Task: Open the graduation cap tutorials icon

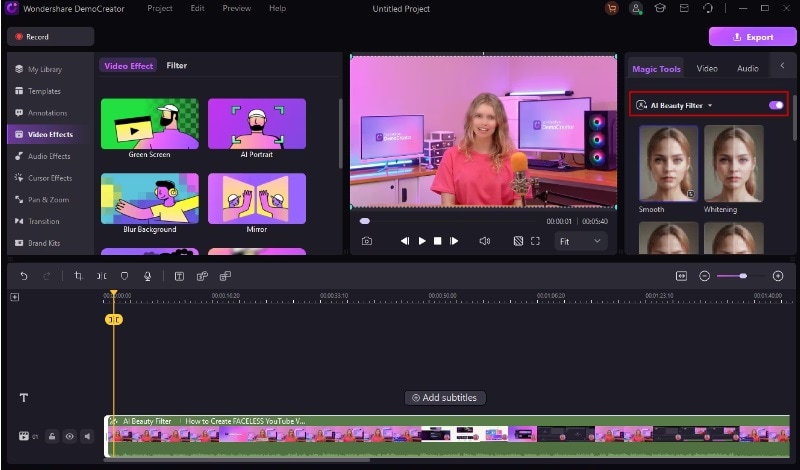Action: [660, 8]
